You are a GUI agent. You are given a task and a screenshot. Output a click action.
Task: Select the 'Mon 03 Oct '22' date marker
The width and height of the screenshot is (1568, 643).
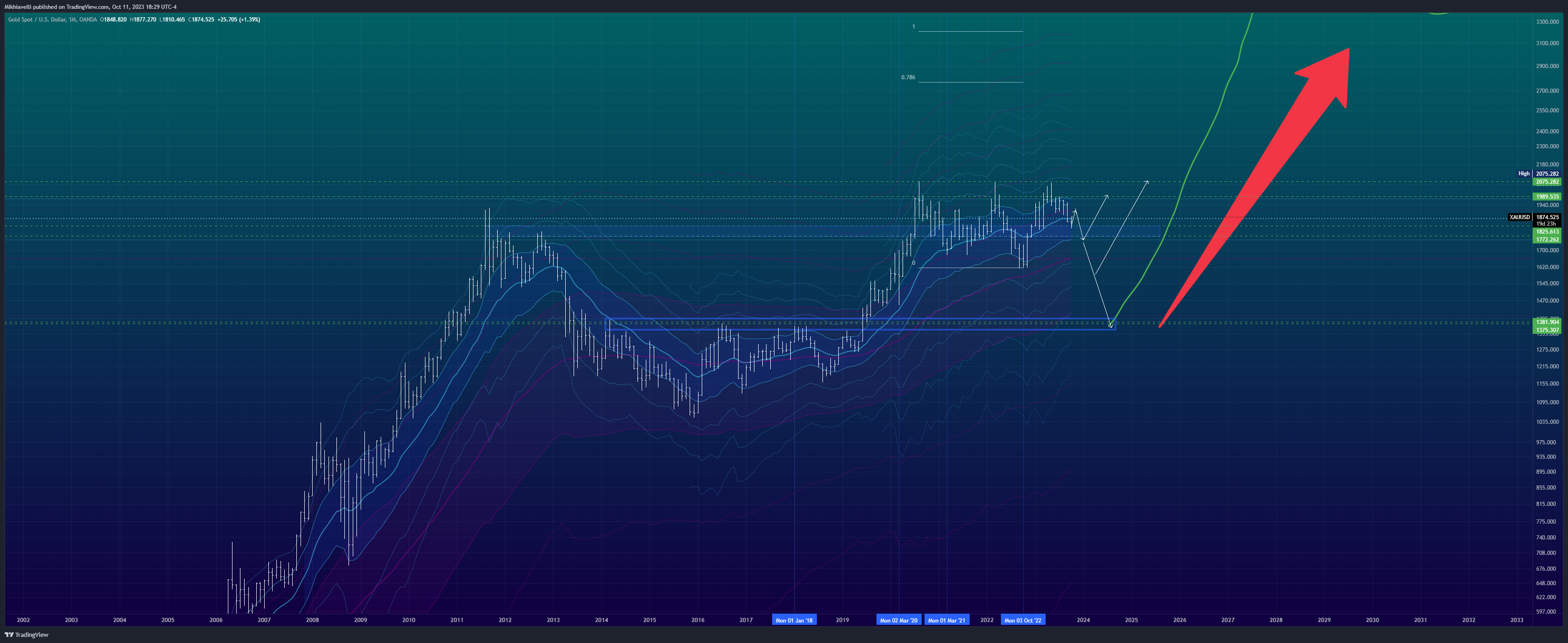1023,620
